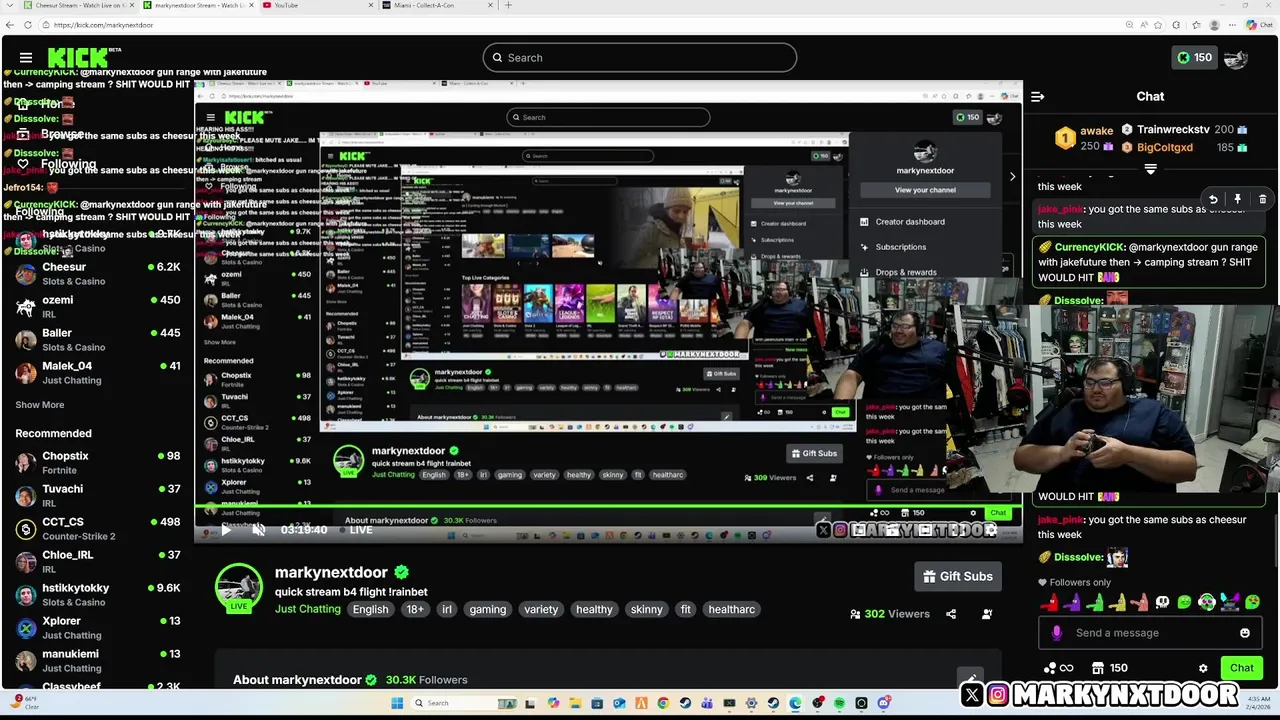The image size is (1280, 720).
Task: Open Malek_04 channel in sidebar
Action: coord(98,373)
